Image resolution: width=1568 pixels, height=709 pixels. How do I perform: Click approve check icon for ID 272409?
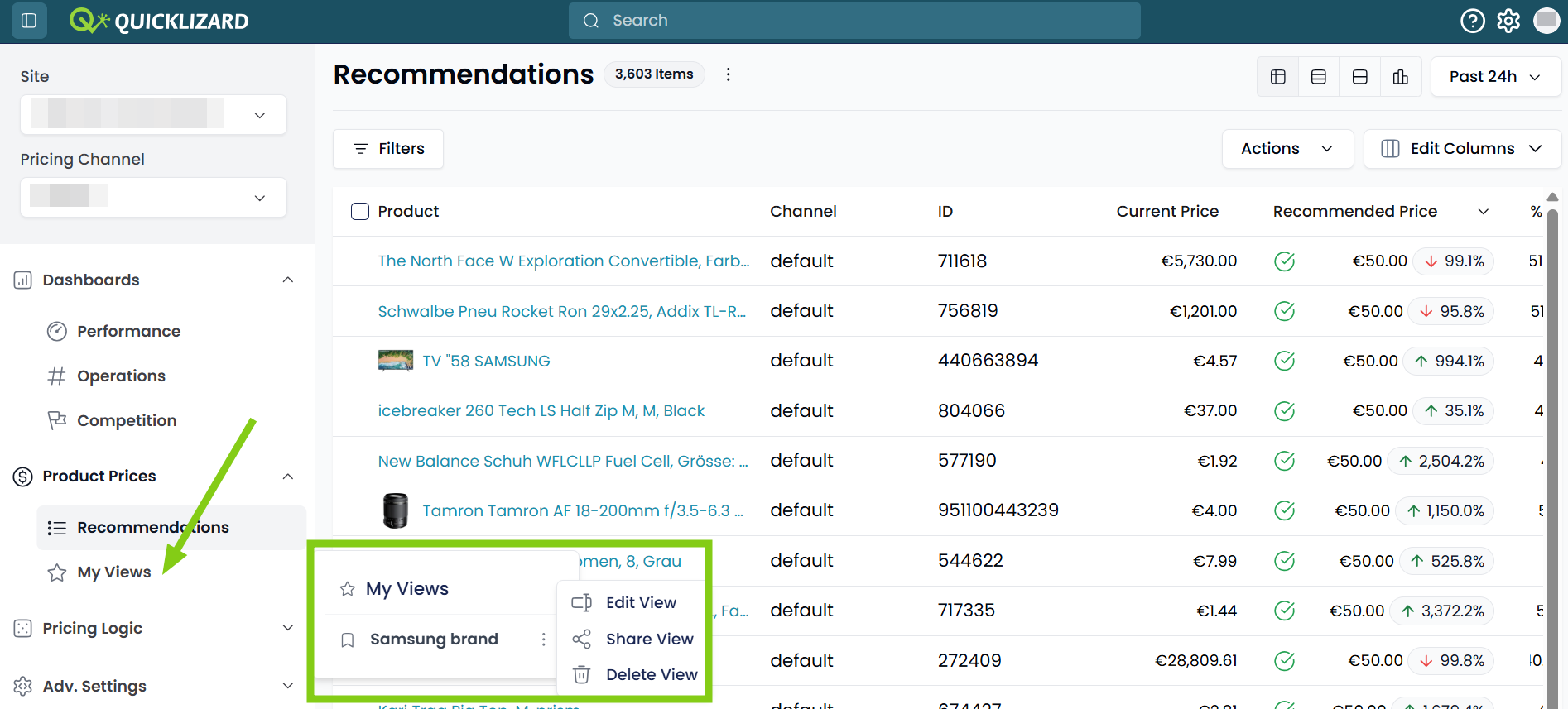pyautogui.click(x=1285, y=661)
